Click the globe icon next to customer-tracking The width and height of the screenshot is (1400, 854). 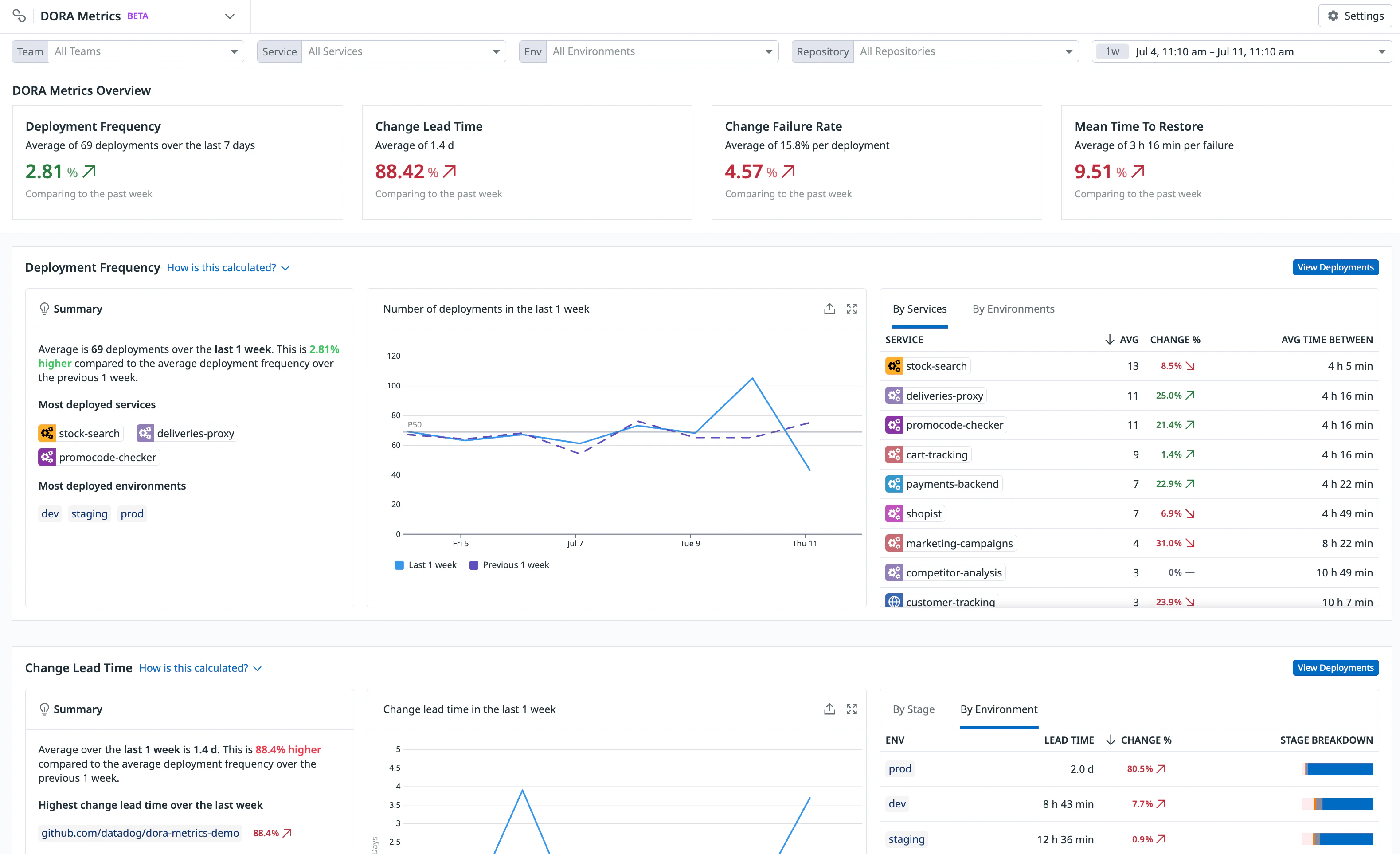(x=894, y=601)
